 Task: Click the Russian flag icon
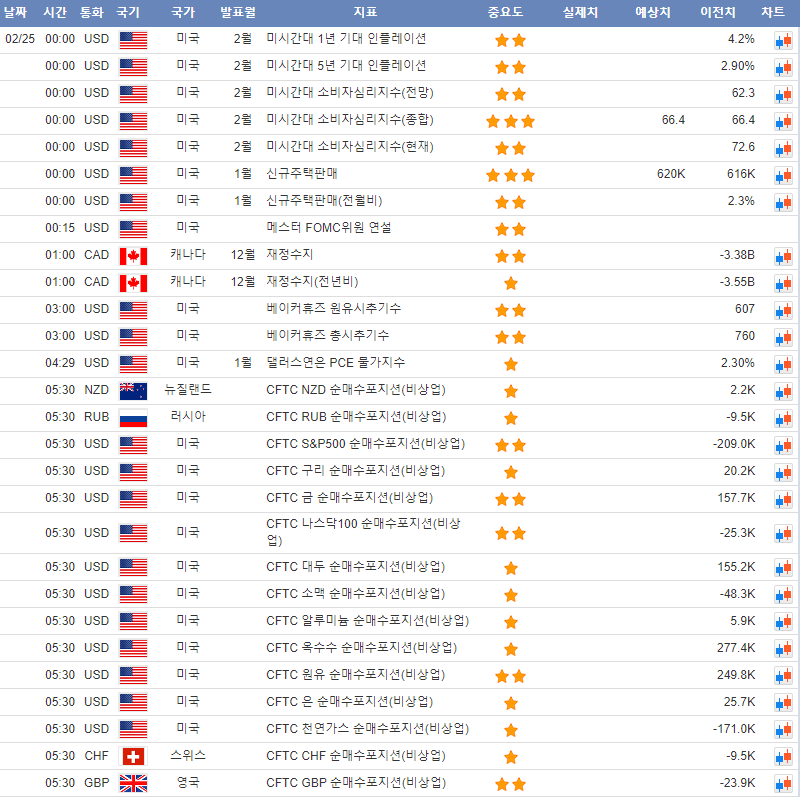pos(133,417)
